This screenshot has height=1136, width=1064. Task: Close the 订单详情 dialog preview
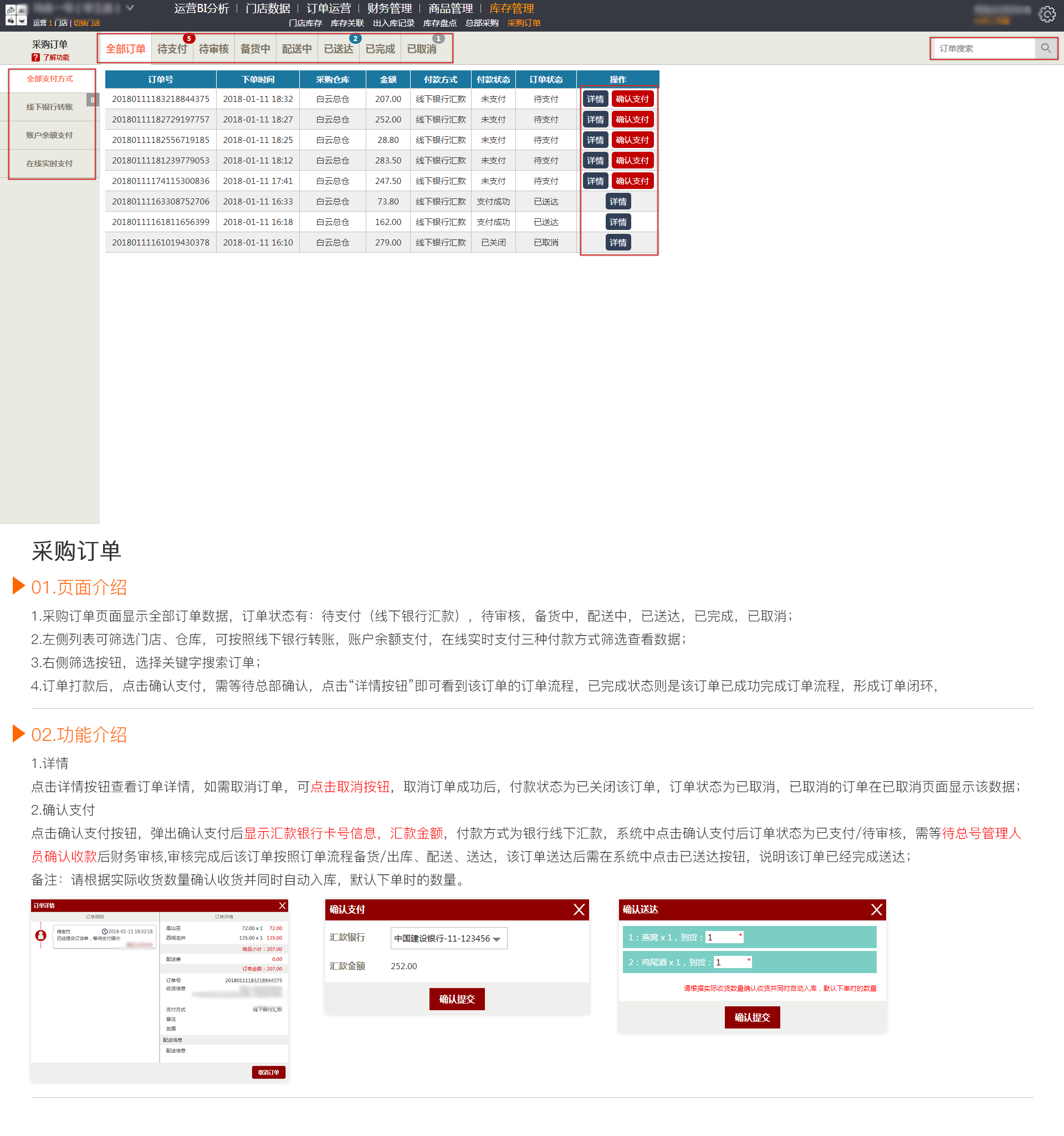point(282,905)
